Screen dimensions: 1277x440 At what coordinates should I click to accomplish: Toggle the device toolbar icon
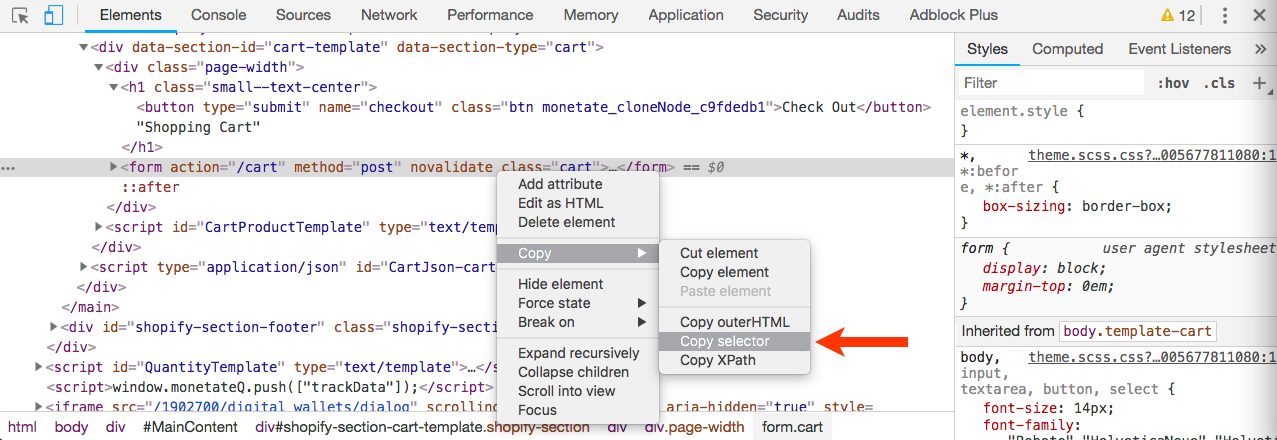point(54,15)
